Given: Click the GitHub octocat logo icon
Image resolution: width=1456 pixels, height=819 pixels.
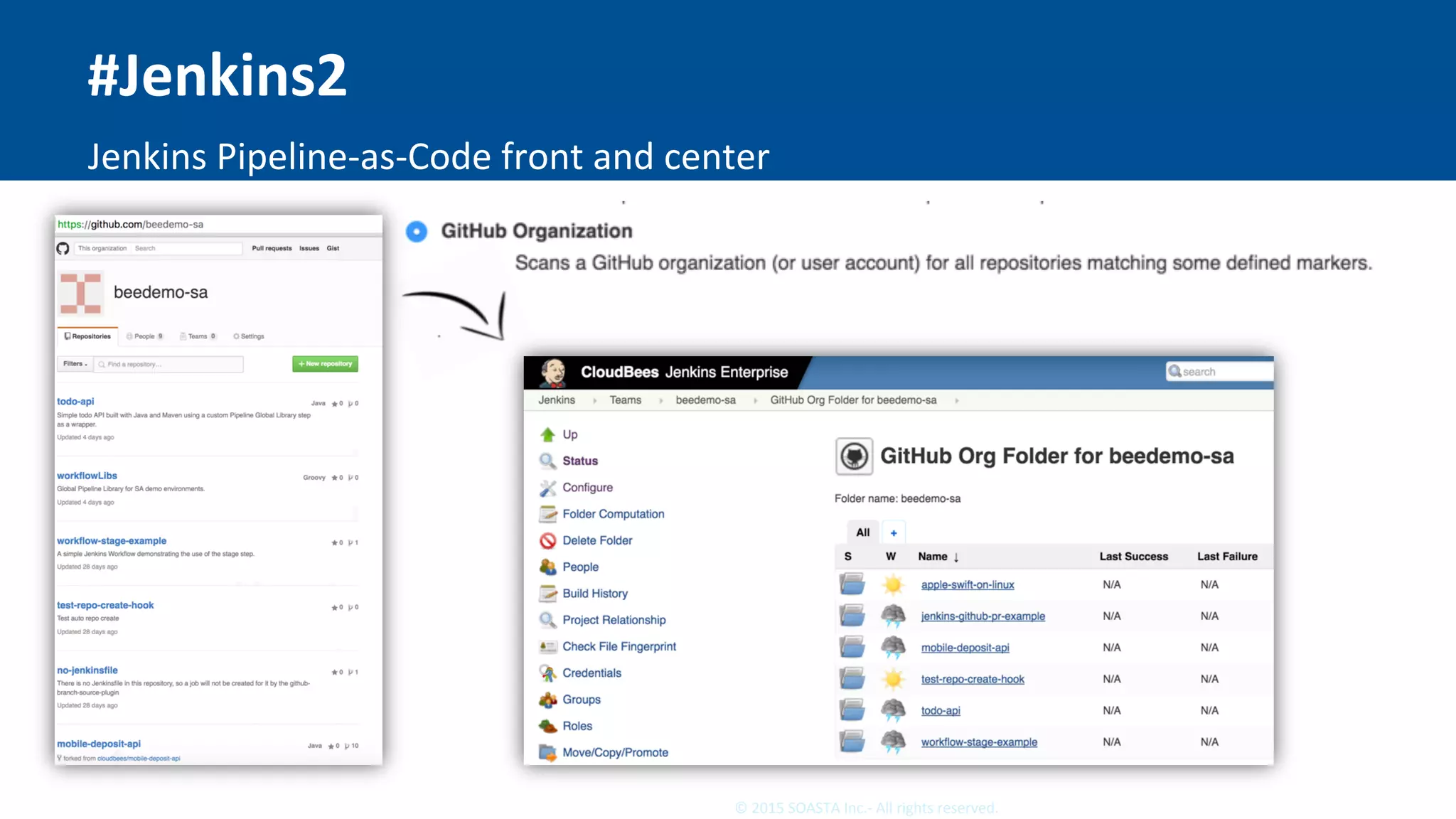Looking at the screenshot, I should (63, 248).
